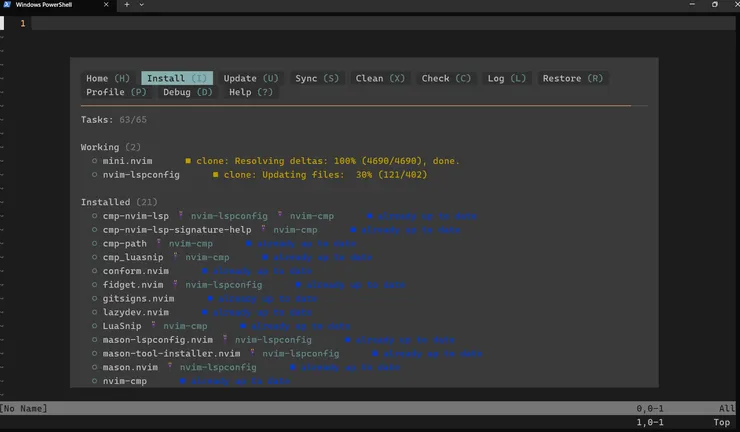Close the Windows PowerShell tab
Image resolution: width=740 pixels, height=432 pixels.
point(110,5)
